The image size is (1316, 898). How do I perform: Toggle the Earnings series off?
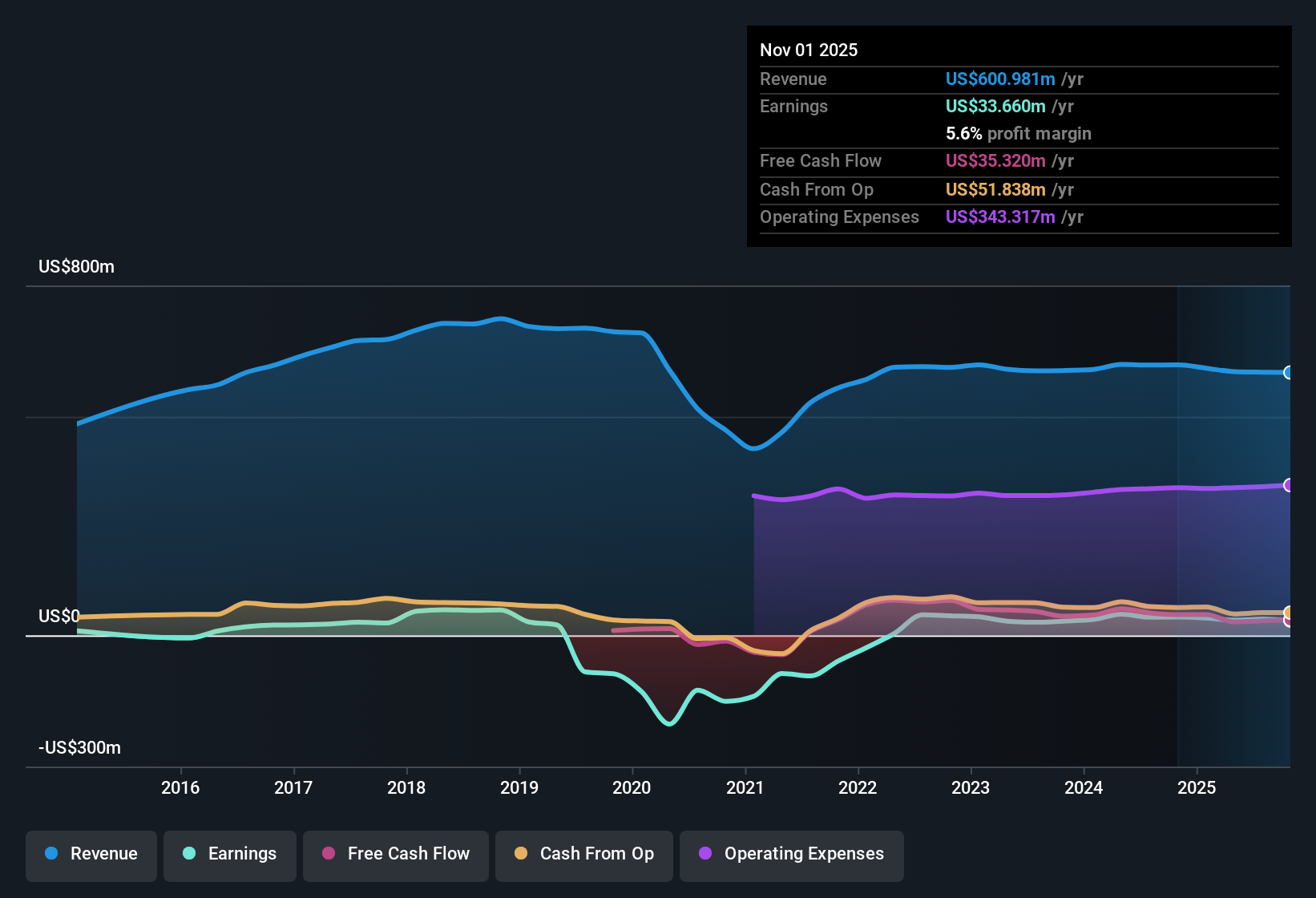point(229,854)
